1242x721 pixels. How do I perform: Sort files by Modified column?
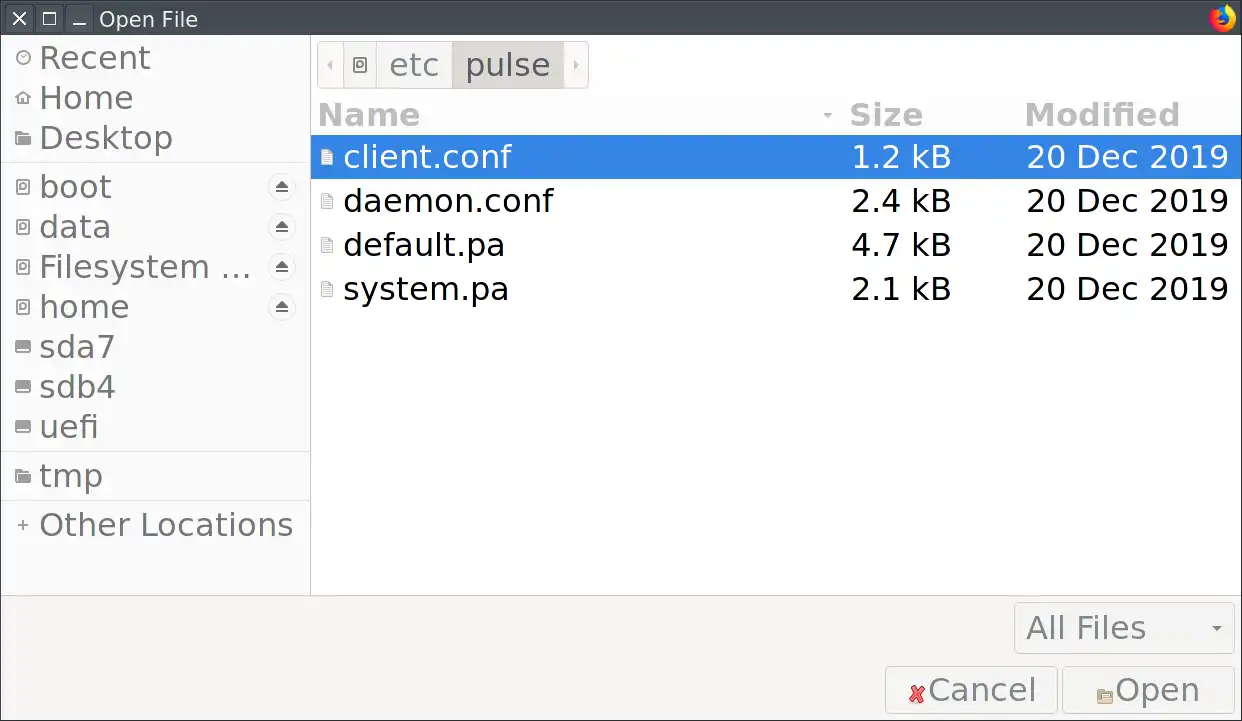click(1102, 115)
